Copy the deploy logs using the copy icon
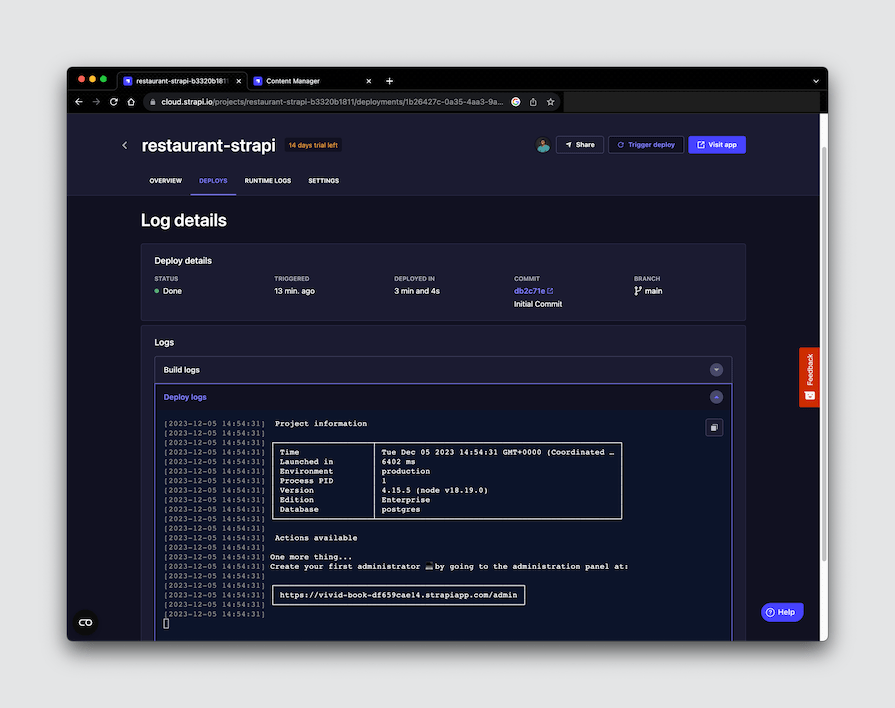895x708 pixels. 714,427
